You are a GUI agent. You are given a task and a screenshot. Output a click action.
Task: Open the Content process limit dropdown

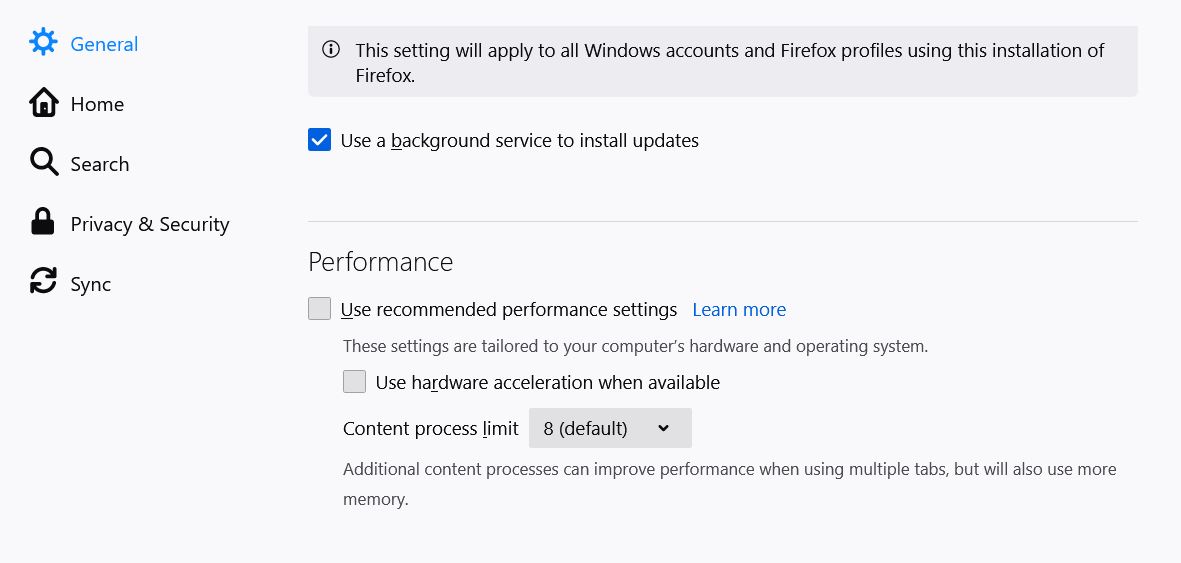[609, 428]
